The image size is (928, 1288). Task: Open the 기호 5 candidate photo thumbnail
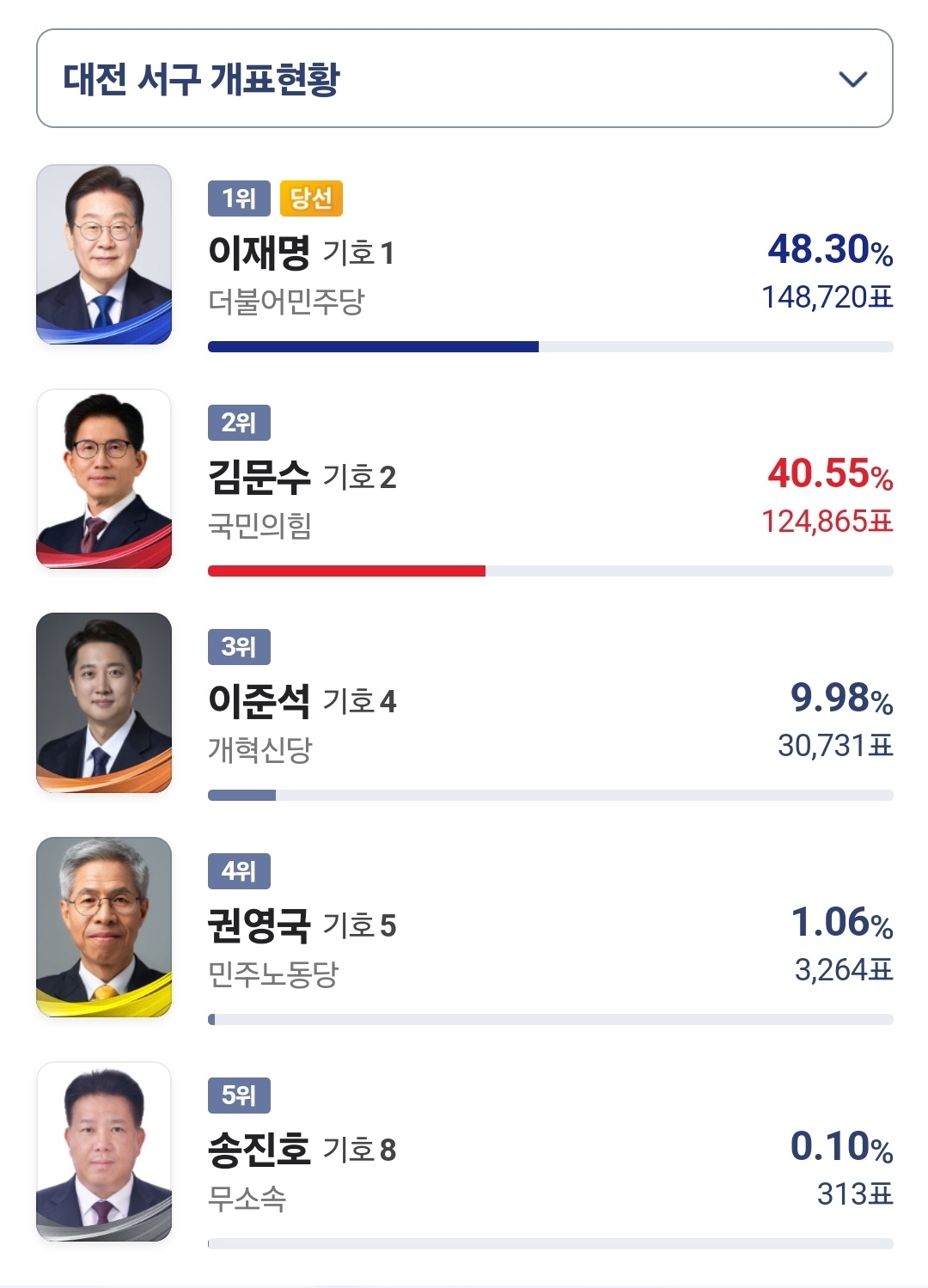coord(104,927)
